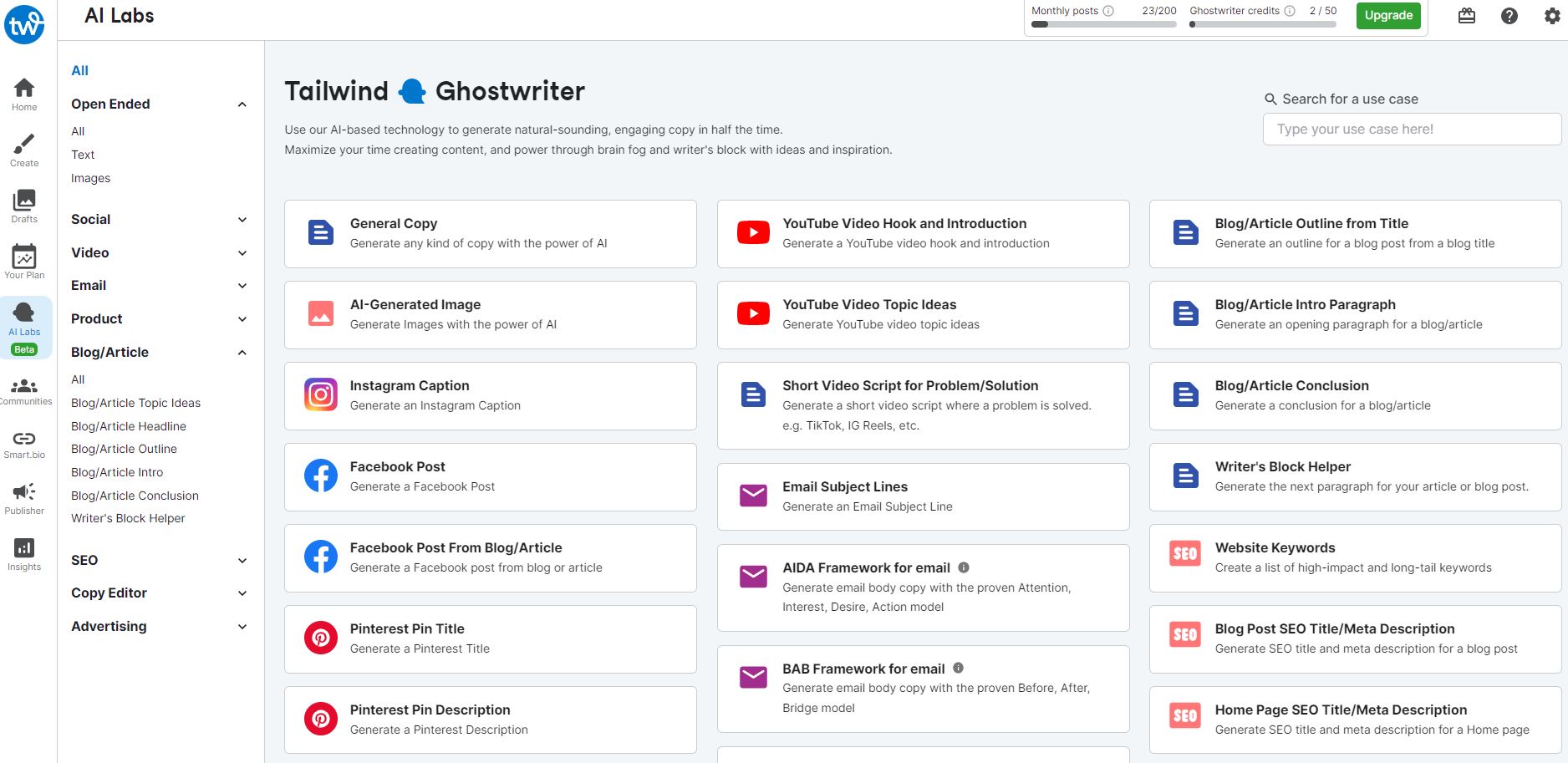Click Blog/Article Outline from Title icon
Screen dimensions: 1568x763
(1185, 232)
